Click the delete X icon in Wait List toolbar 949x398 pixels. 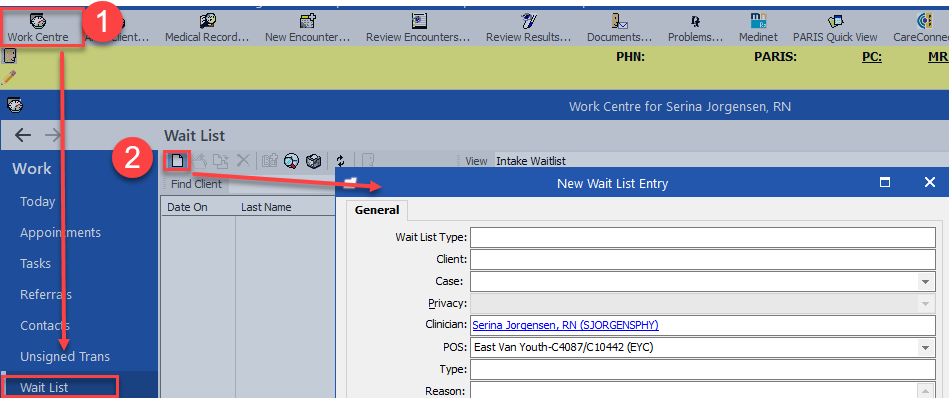click(x=243, y=160)
